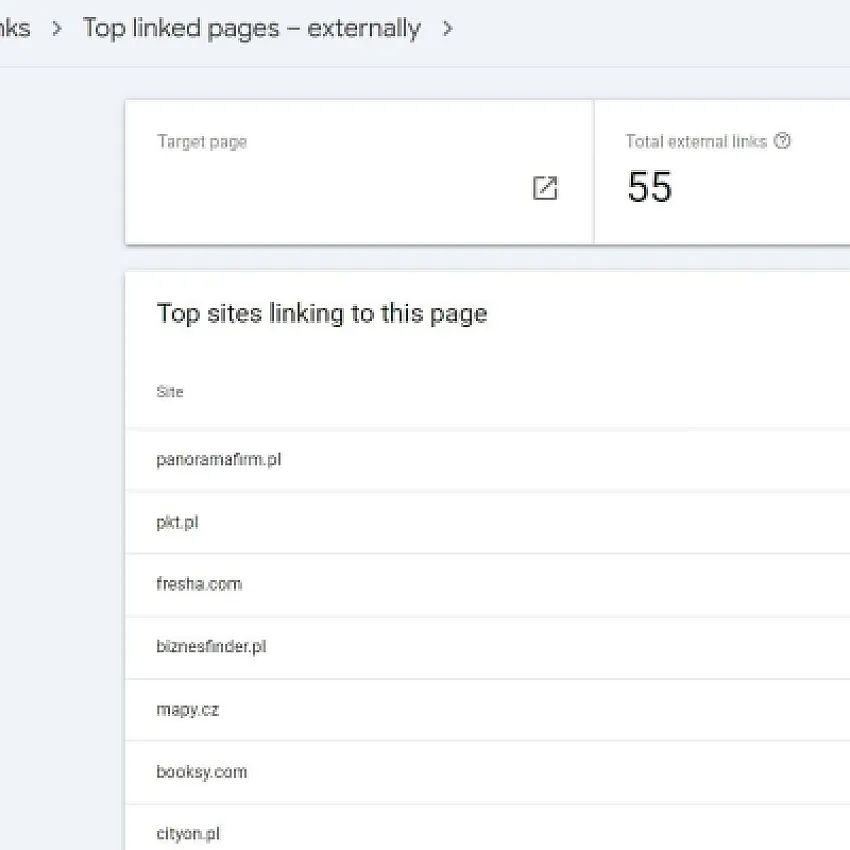Select mapy.cz linking site
Image resolution: width=850 pixels, height=850 pixels.
(487, 710)
